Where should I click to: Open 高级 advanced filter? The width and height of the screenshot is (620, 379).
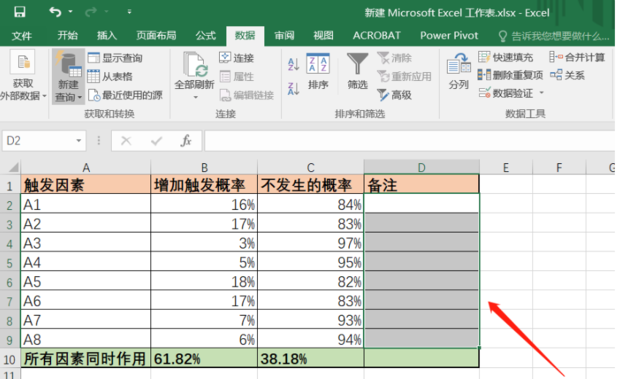pos(395,95)
